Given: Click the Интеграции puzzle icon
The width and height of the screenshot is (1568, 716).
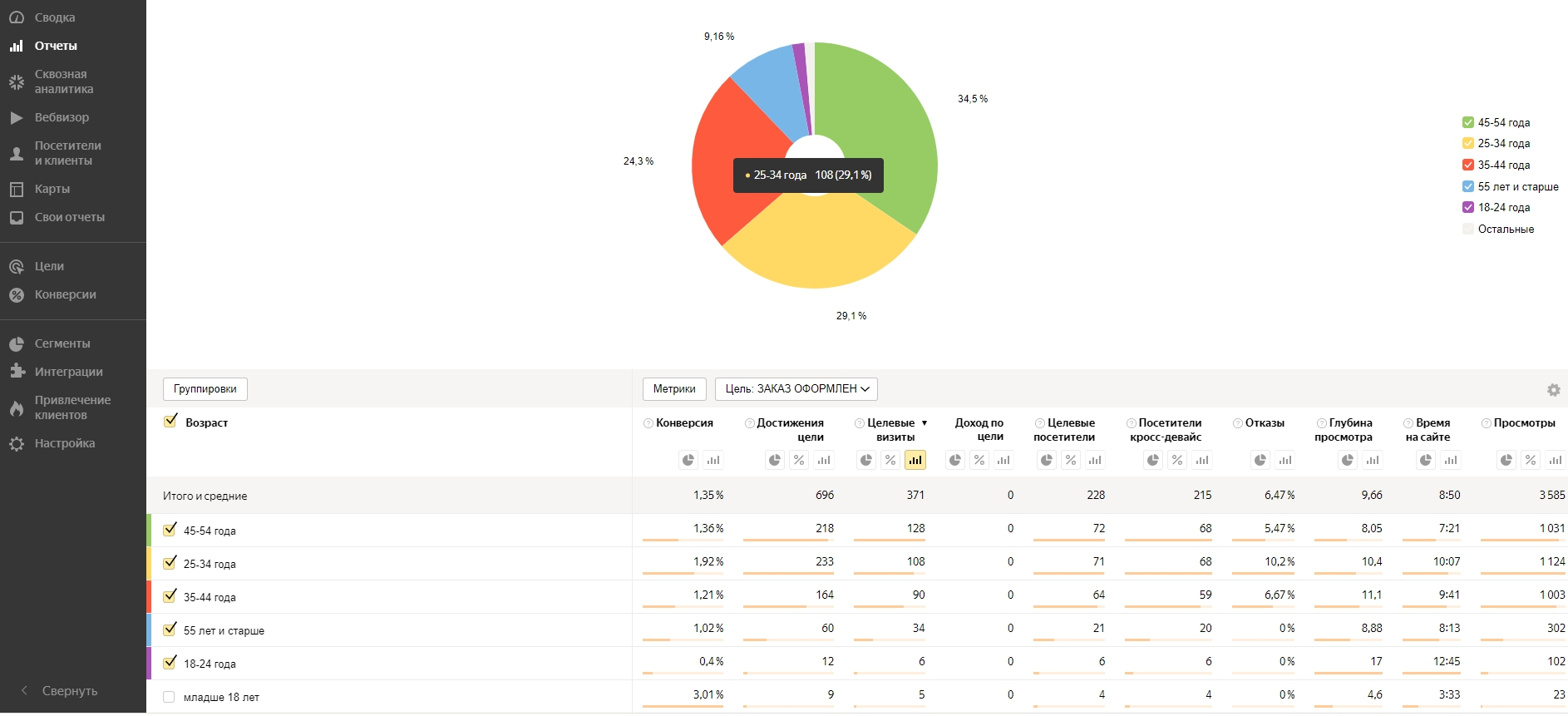Looking at the screenshot, I should [x=17, y=372].
